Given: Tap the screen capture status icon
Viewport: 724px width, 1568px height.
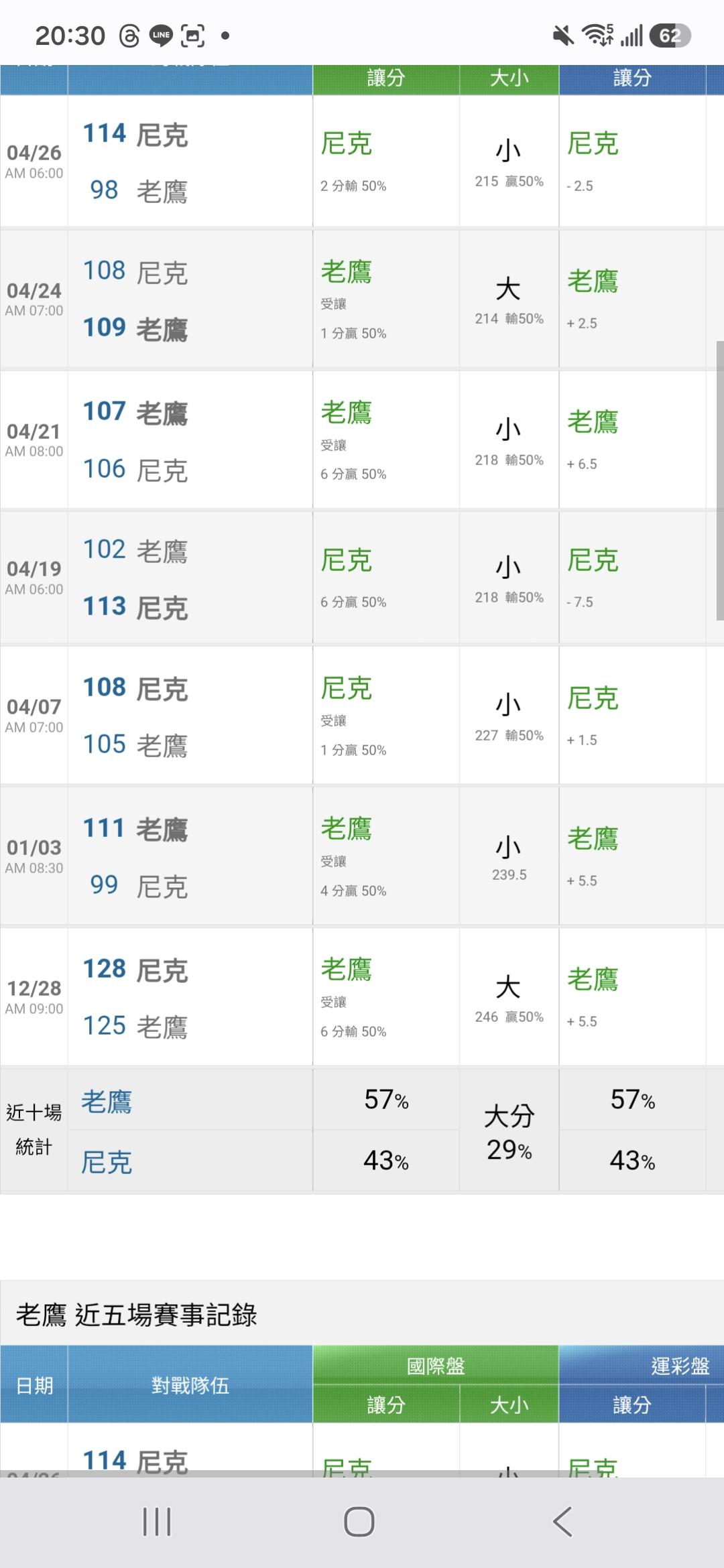Looking at the screenshot, I should tap(193, 36).
